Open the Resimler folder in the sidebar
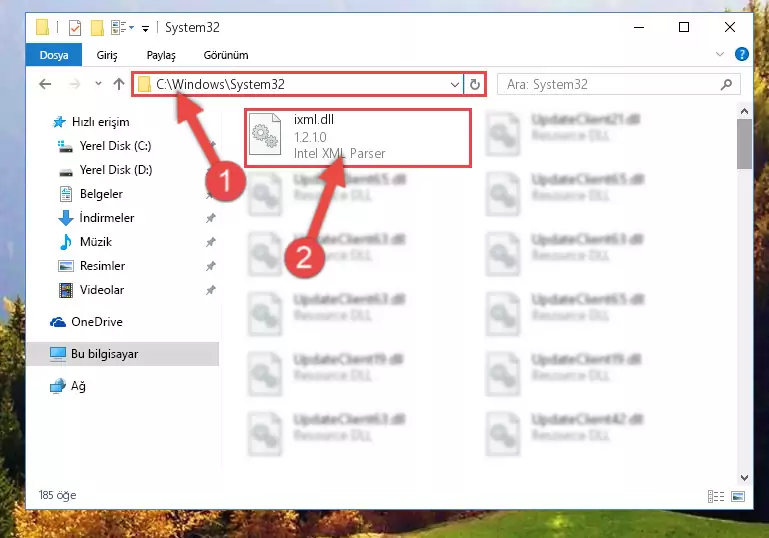This screenshot has height=538, width=769. [102, 266]
